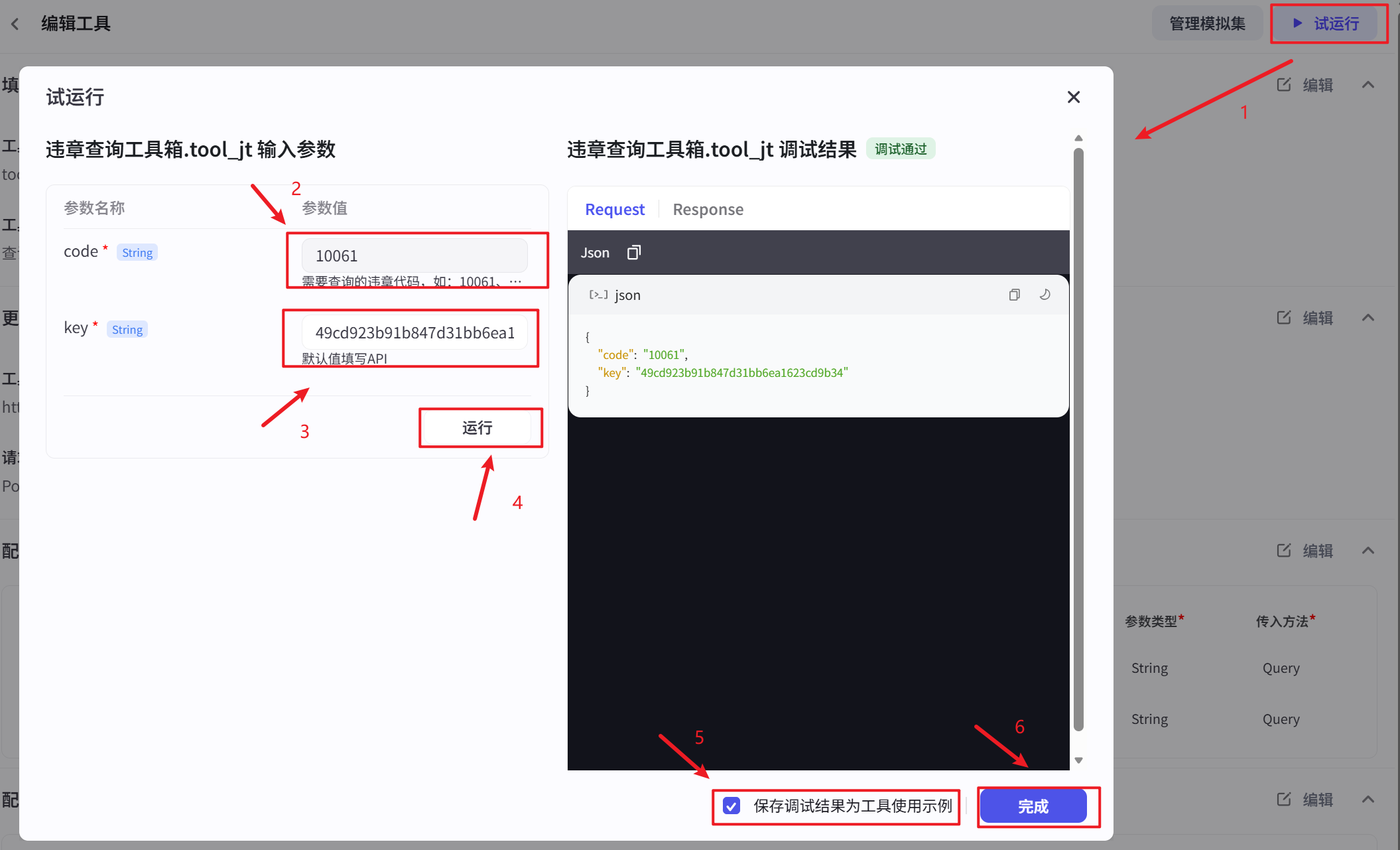Switch to the Response tab
Image resolution: width=1400 pixels, height=850 pixels.
(708, 210)
